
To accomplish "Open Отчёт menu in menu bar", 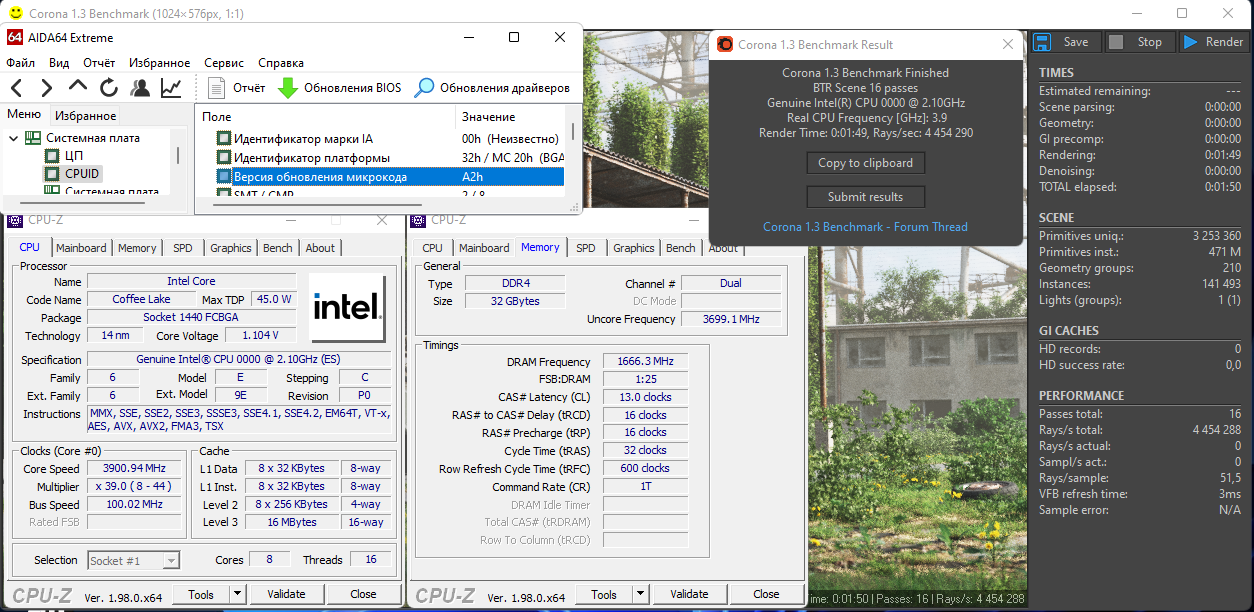I will [x=99, y=62].
